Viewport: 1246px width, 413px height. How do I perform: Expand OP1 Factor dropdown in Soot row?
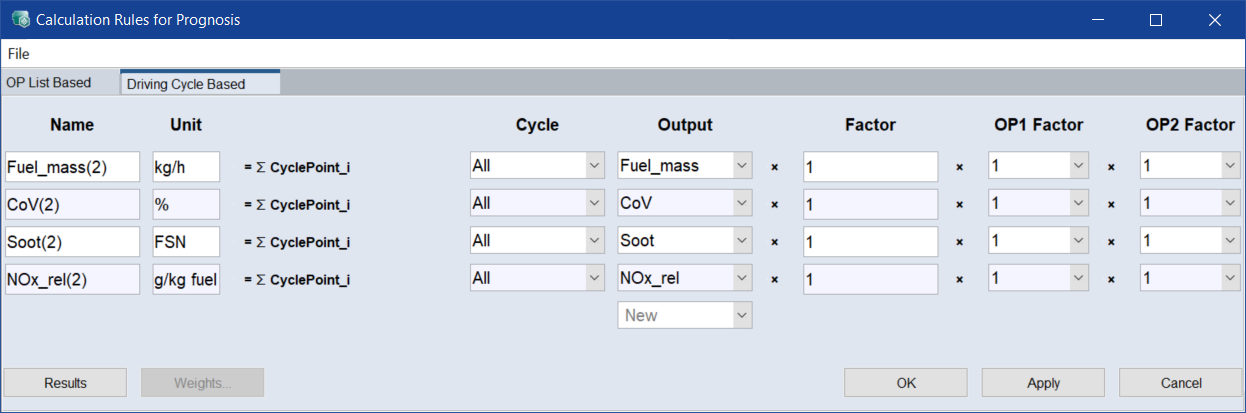click(1038, 241)
